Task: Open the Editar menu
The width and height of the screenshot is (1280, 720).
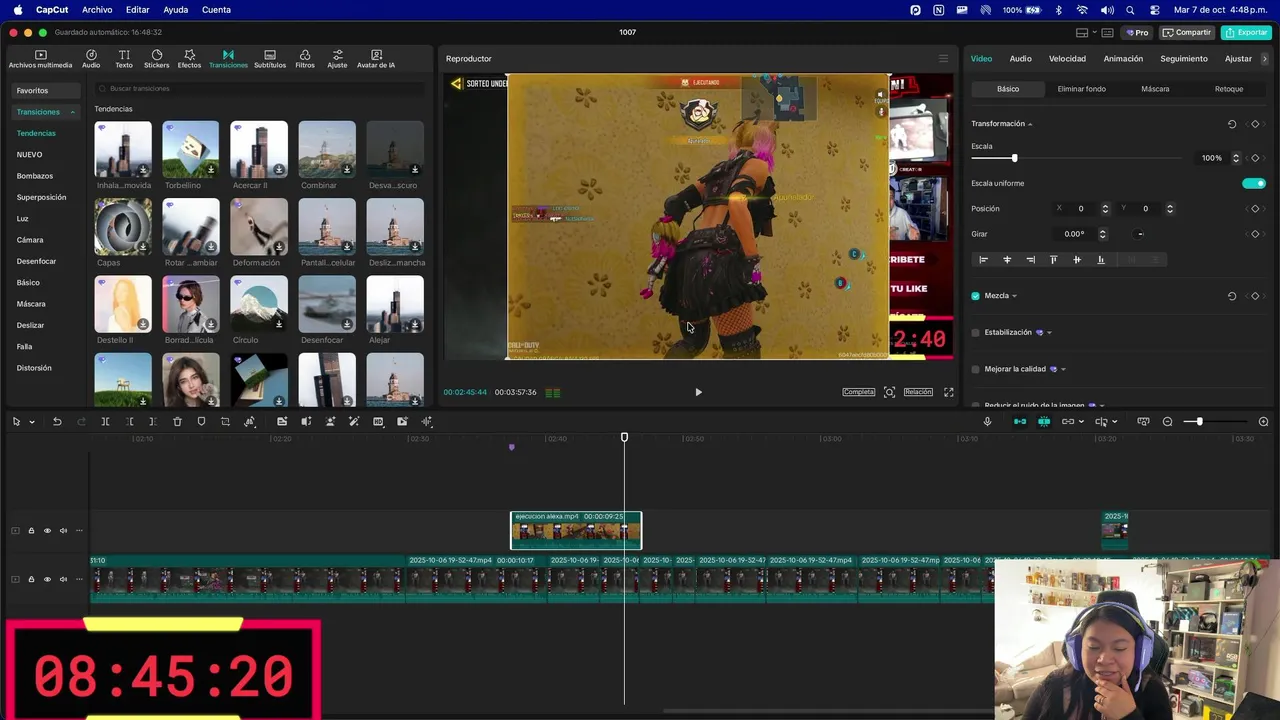Action: (x=137, y=10)
